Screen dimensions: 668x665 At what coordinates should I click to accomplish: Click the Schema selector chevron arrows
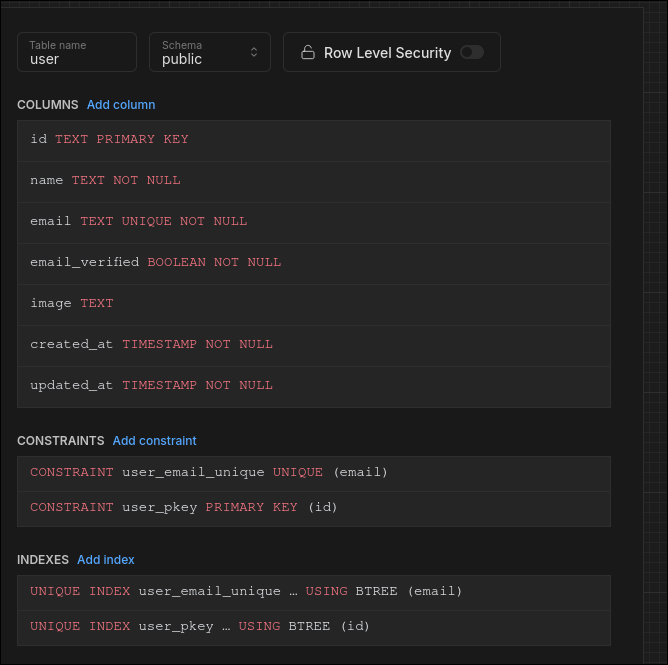(x=254, y=52)
